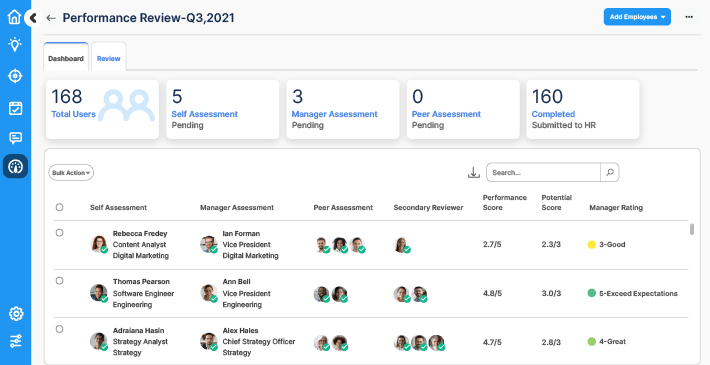Image resolution: width=710 pixels, height=365 pixels.
Task: Open Self Assessment pending card
Action: 223,109
